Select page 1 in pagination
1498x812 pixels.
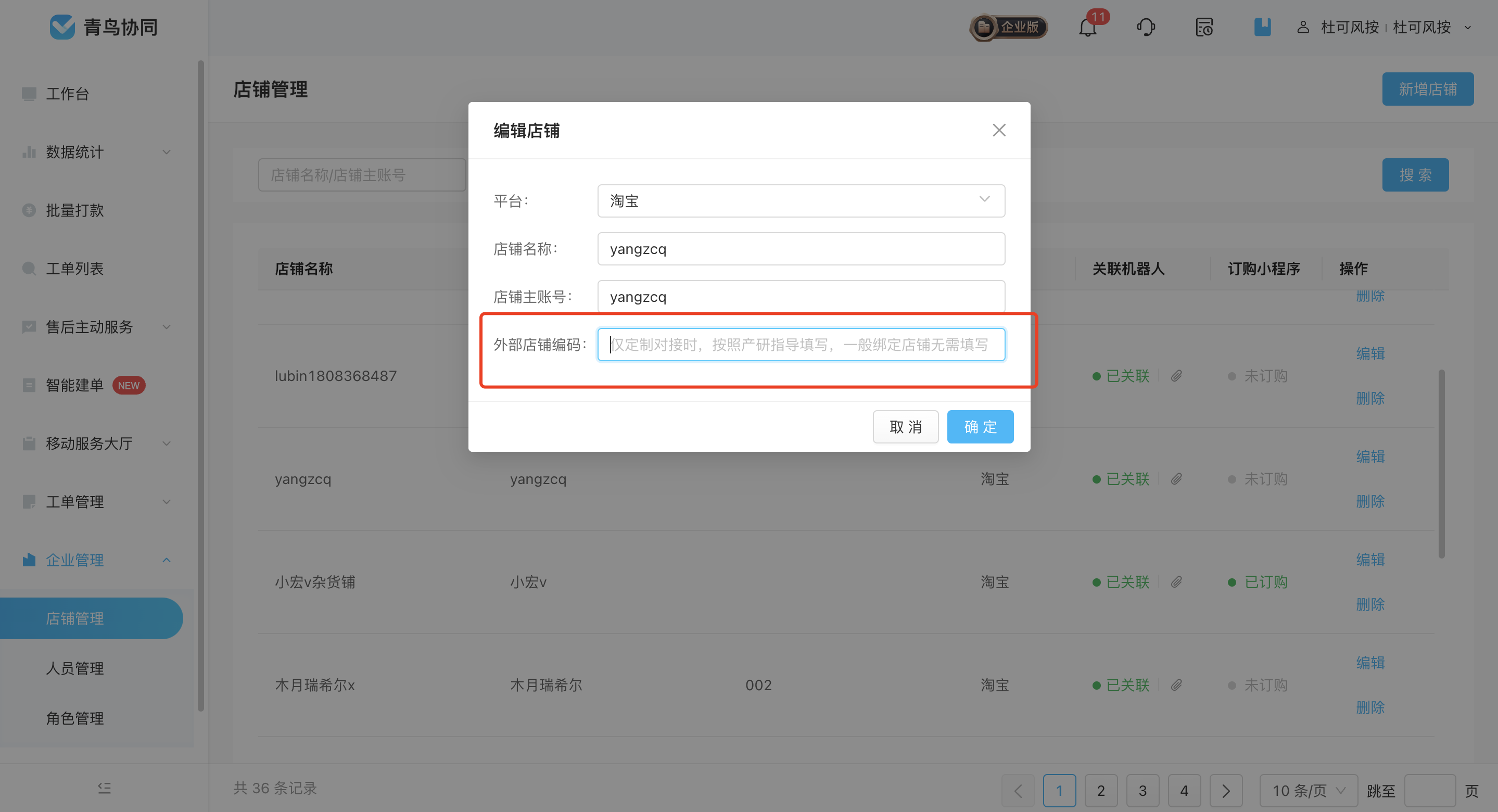pyautogui.click(x=1060, y=791)
